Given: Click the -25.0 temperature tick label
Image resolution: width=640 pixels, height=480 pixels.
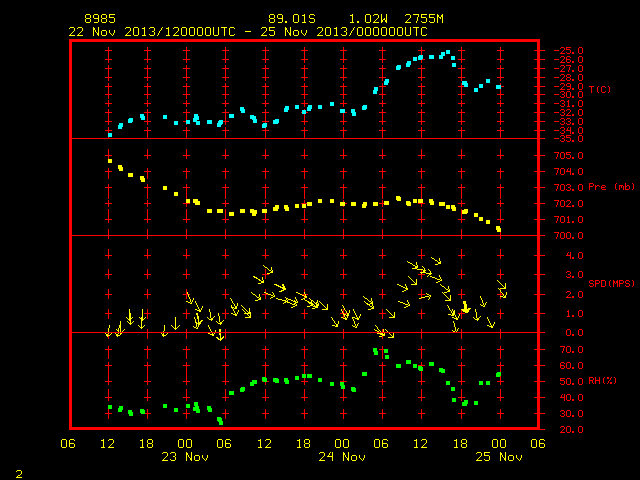Looking at the screenshot, I should click(x=568, y=51).
